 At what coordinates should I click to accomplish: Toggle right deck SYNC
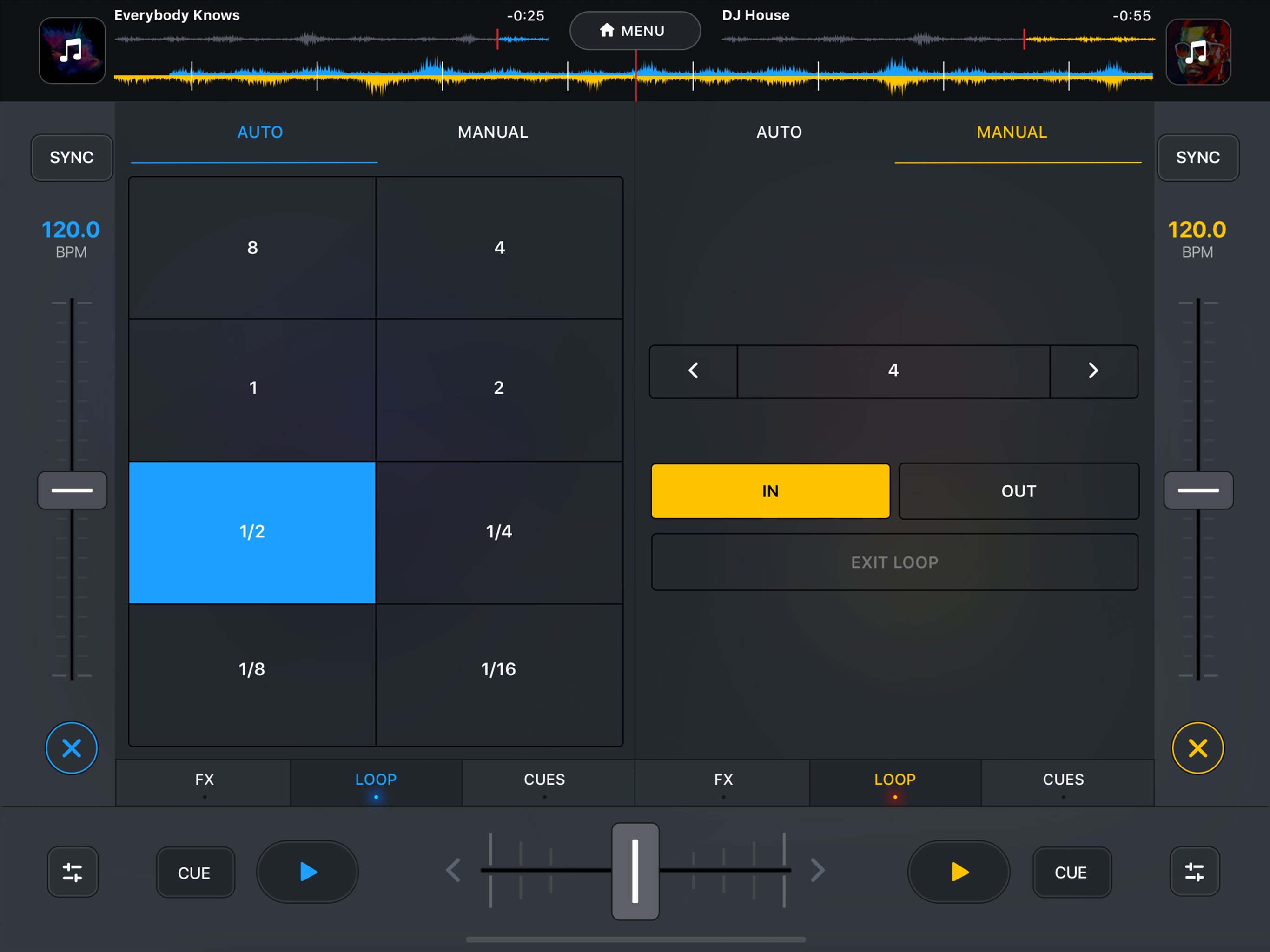pyautogui.click(x=1197, y=157)
